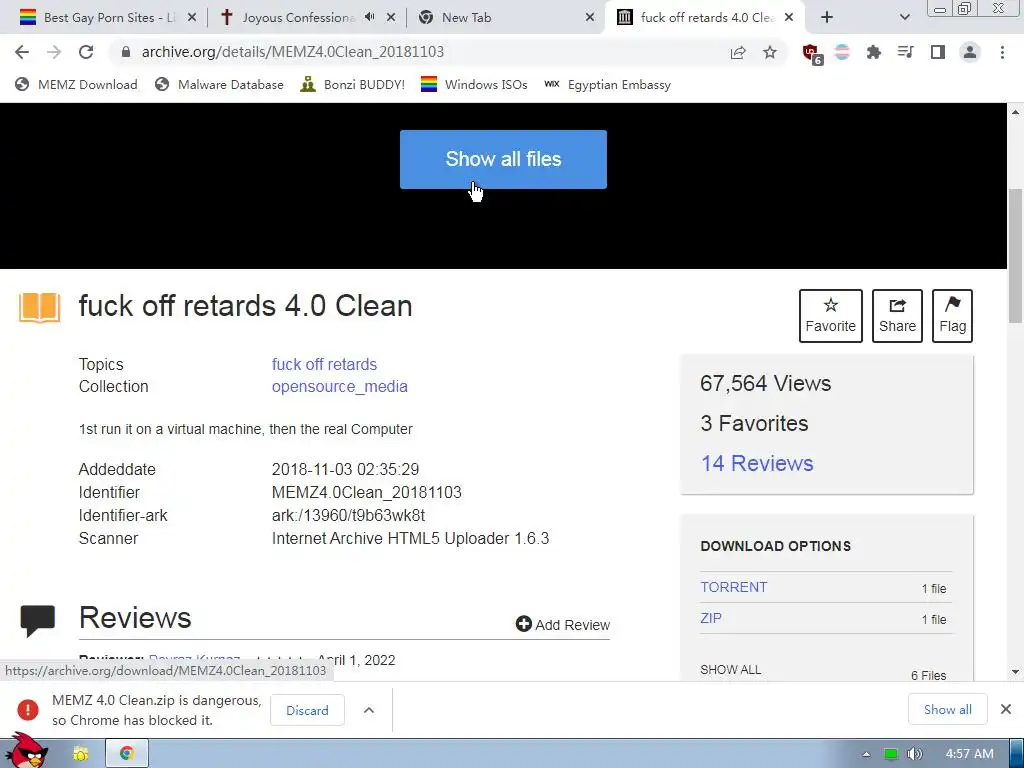Click the Show all files button

point(503,159)
